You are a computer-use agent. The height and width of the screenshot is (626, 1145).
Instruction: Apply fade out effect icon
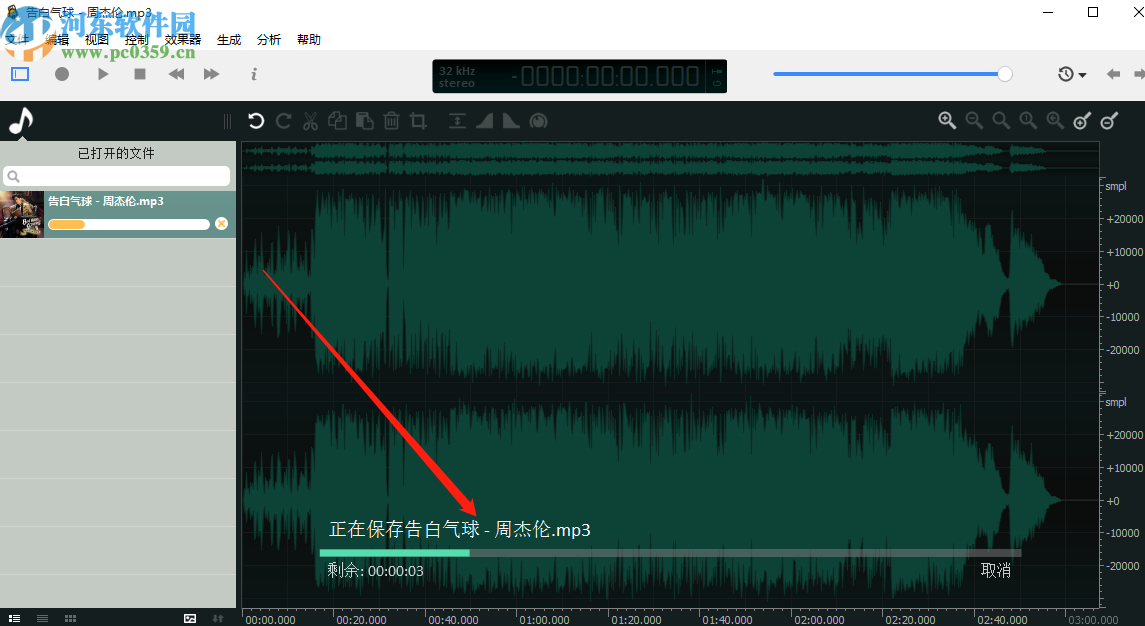(x=511, y=120)
